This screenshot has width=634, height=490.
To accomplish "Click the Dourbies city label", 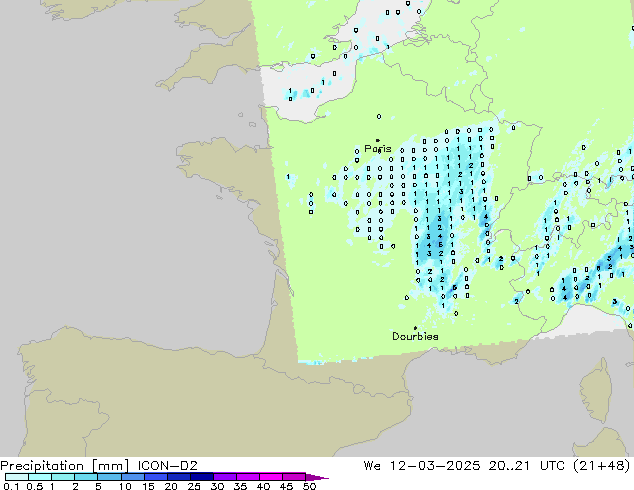I will click(x=415, y=336).
